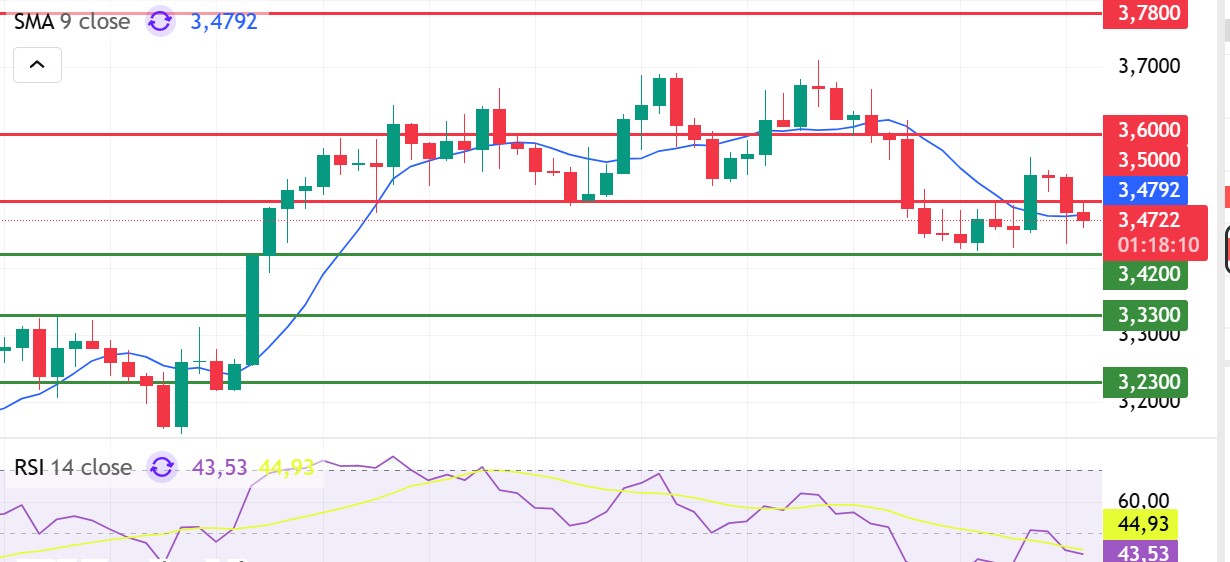Viewport: 1230px width, 562px height.
Task: Click the RSI indicator refresh icon
Action: (x=162, y=467)
